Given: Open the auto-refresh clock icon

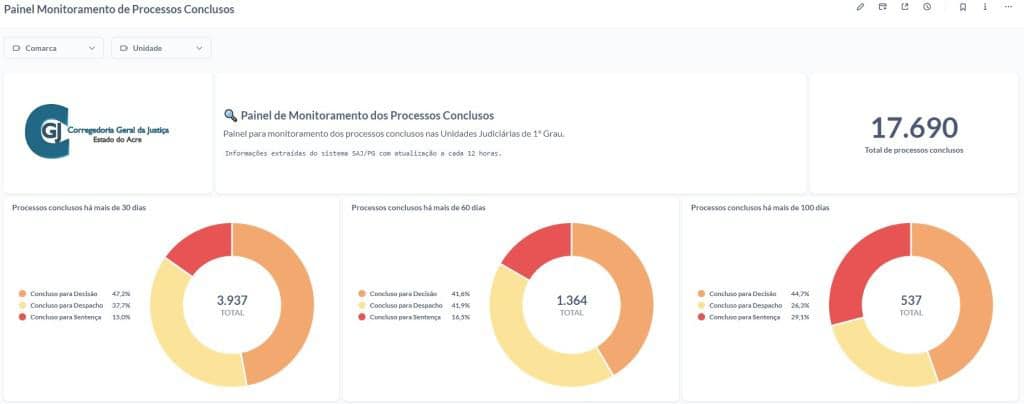Looking at the screenshot, I should coord(927,7).
